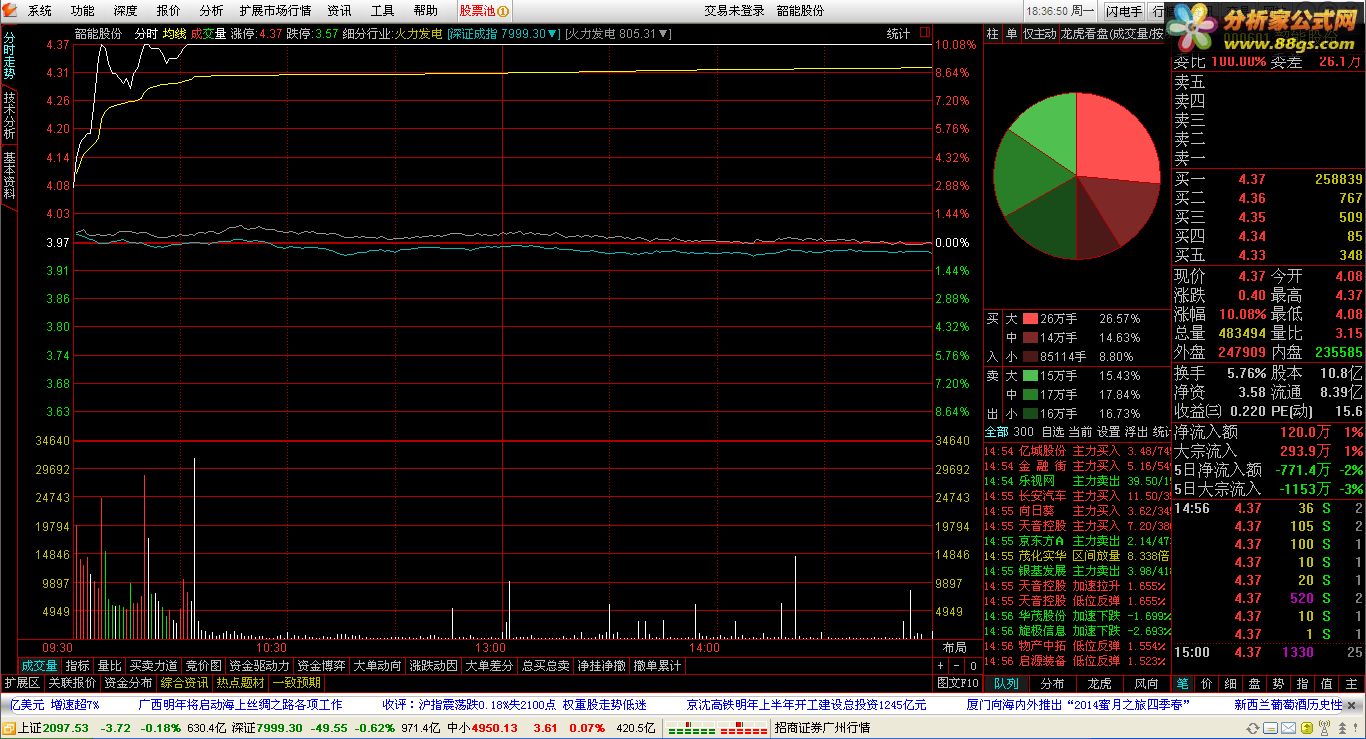
Task: Switch to 技术分析 side tab
Action: [x=9, y=115]
